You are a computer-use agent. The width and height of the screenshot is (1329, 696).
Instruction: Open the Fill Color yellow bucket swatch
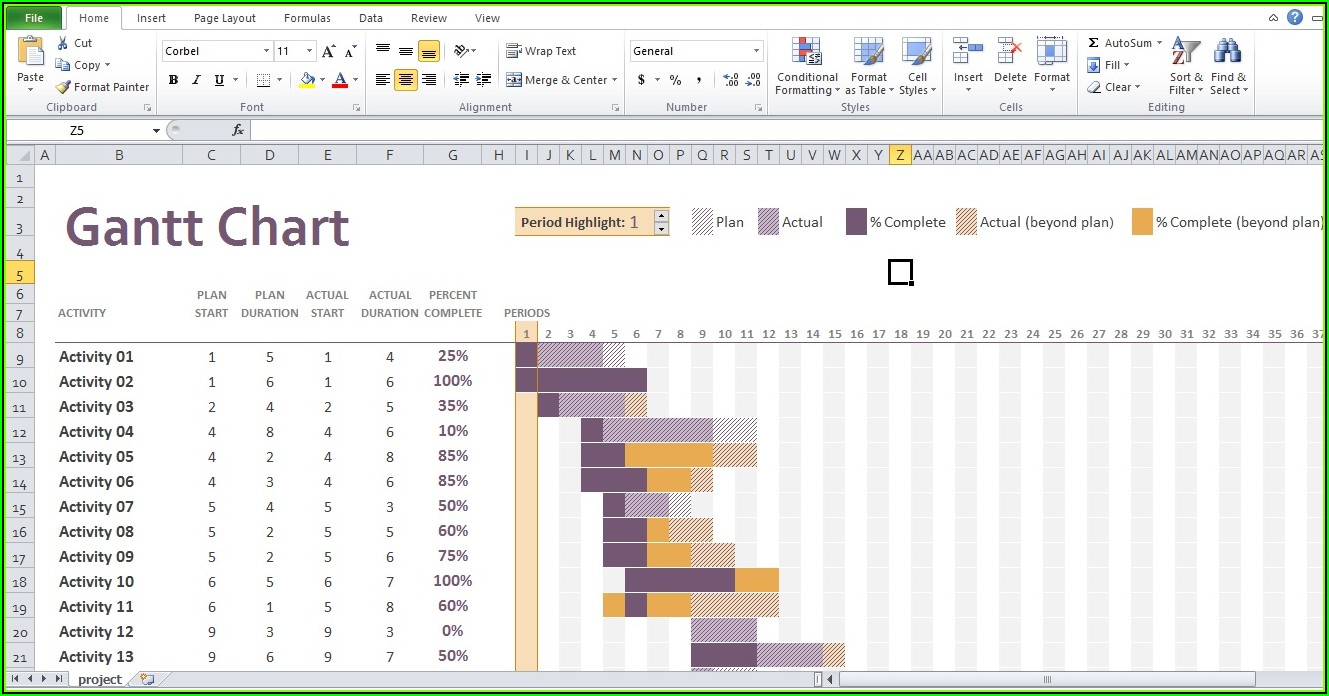point(307,80)
